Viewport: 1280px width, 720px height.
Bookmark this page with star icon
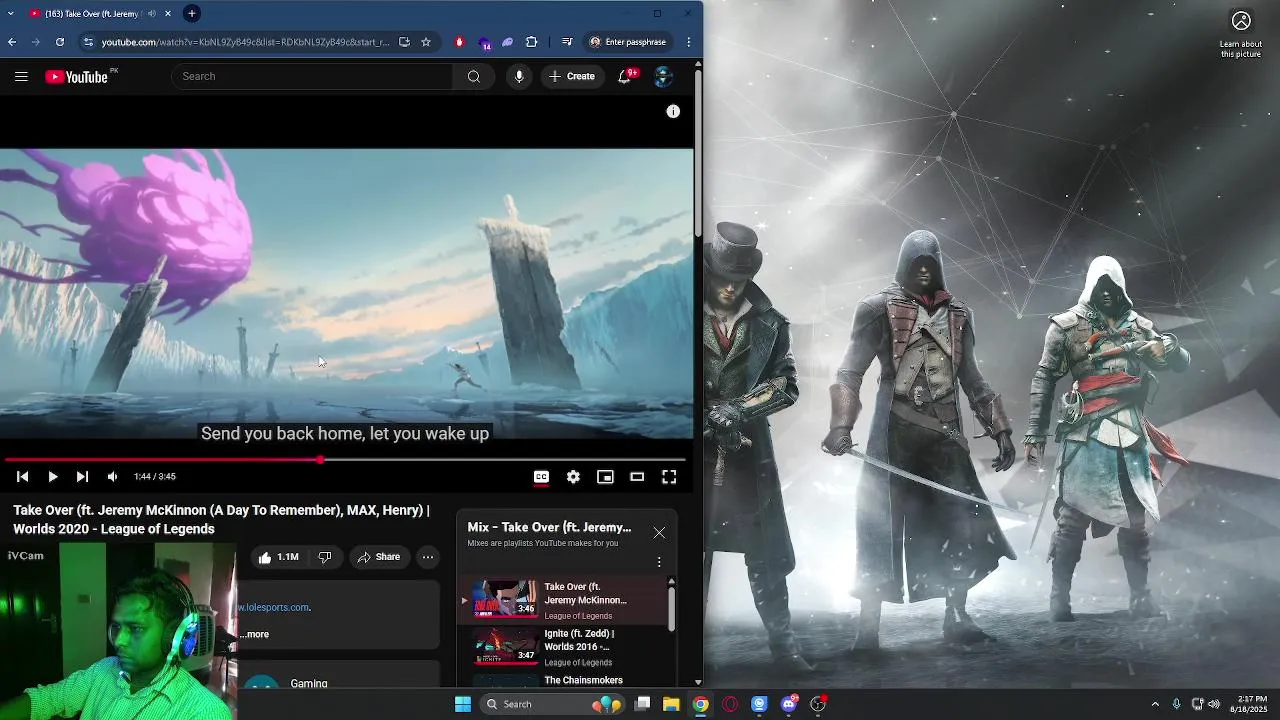coord(426,42)
